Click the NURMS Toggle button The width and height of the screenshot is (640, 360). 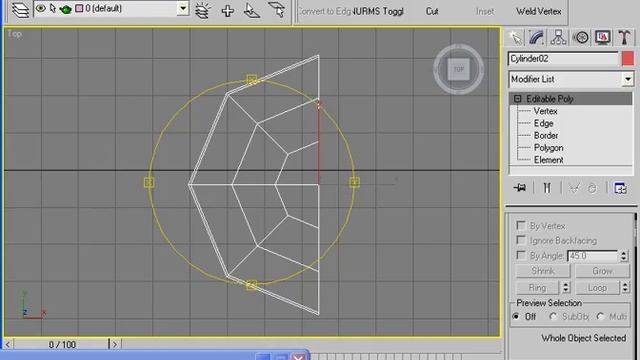point(378,11)
